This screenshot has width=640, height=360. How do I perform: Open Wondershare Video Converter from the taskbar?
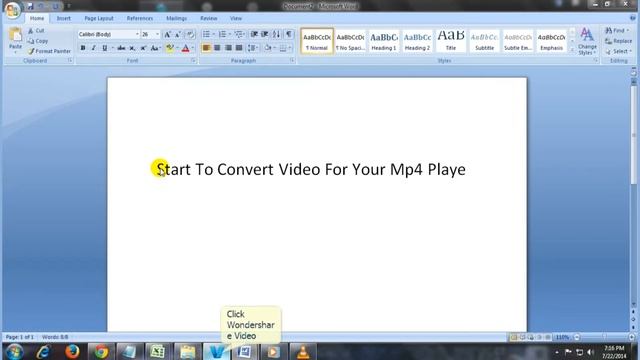coord(217,351)
